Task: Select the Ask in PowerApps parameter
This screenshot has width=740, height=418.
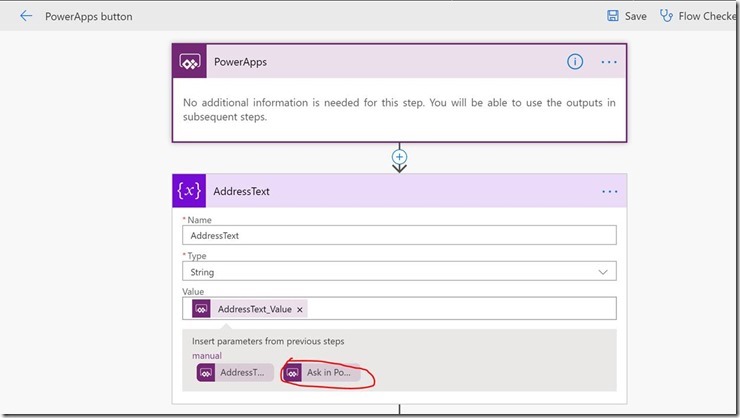Action: 322,373
